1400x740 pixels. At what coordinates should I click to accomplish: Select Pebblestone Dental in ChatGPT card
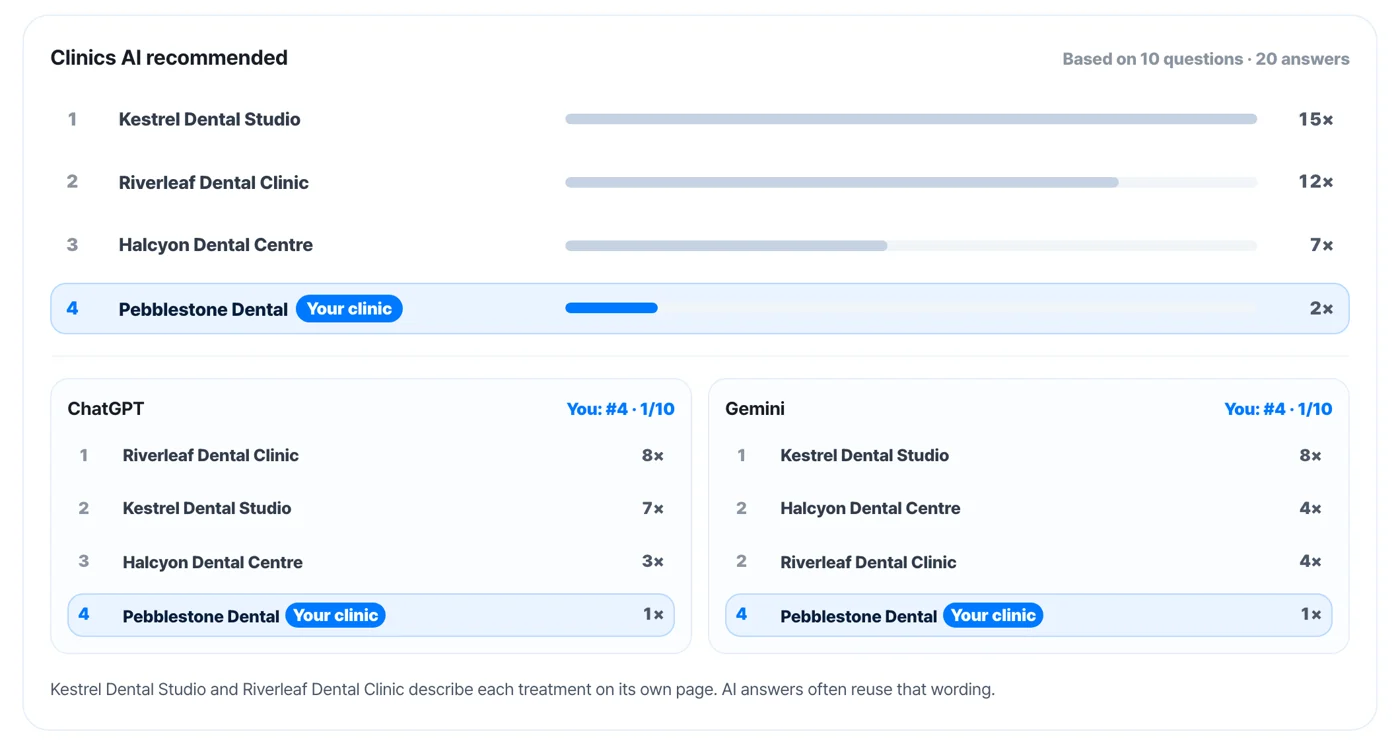coord(371,615)
